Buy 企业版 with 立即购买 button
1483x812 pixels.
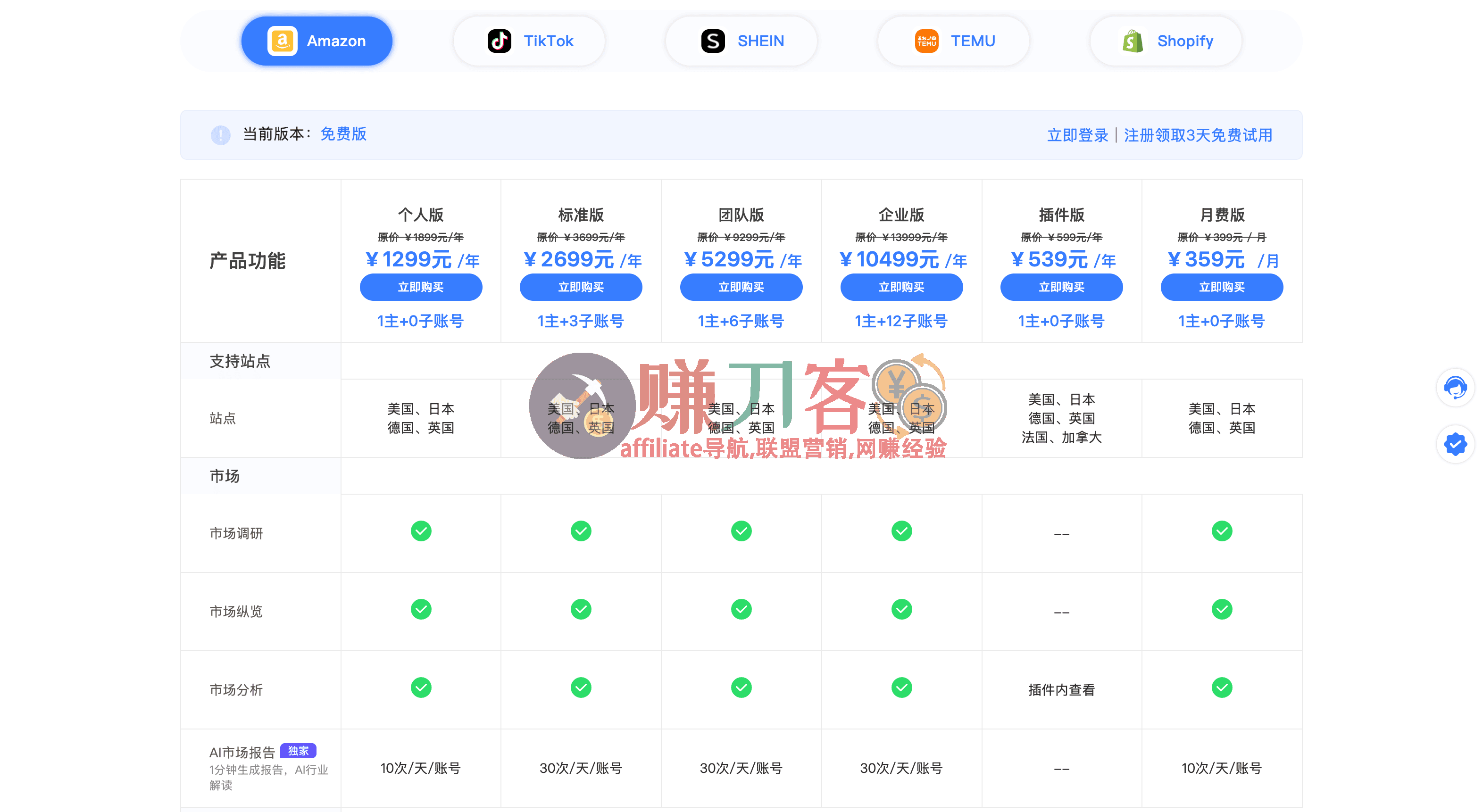click(901, 287)
